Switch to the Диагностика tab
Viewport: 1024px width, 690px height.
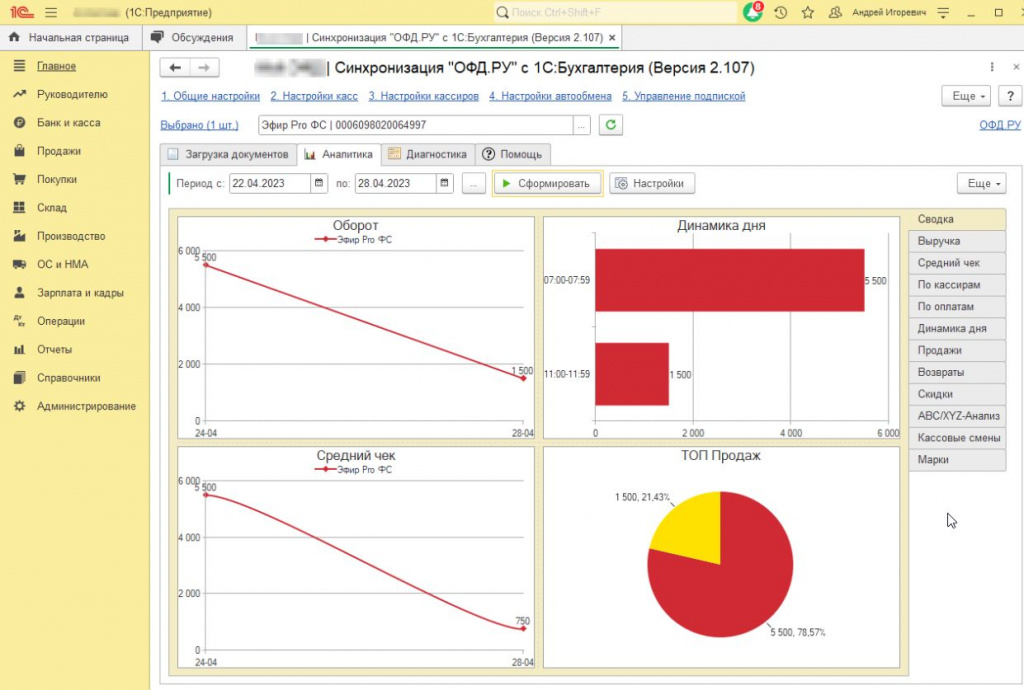pyautogui.click(x=428, y=155)
